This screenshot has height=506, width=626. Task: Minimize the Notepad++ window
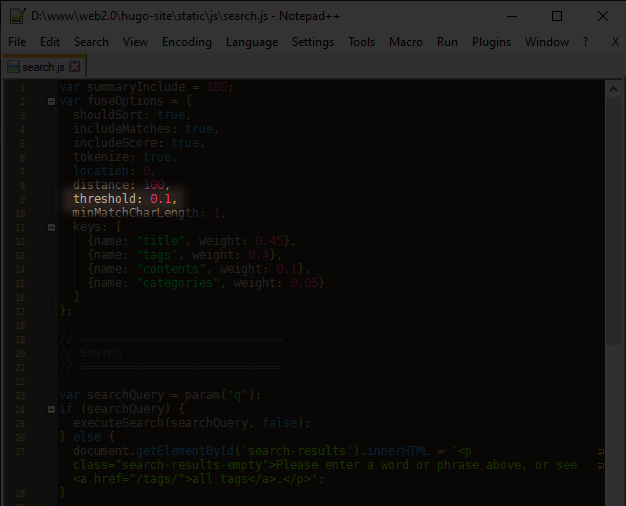coord(511,16)
